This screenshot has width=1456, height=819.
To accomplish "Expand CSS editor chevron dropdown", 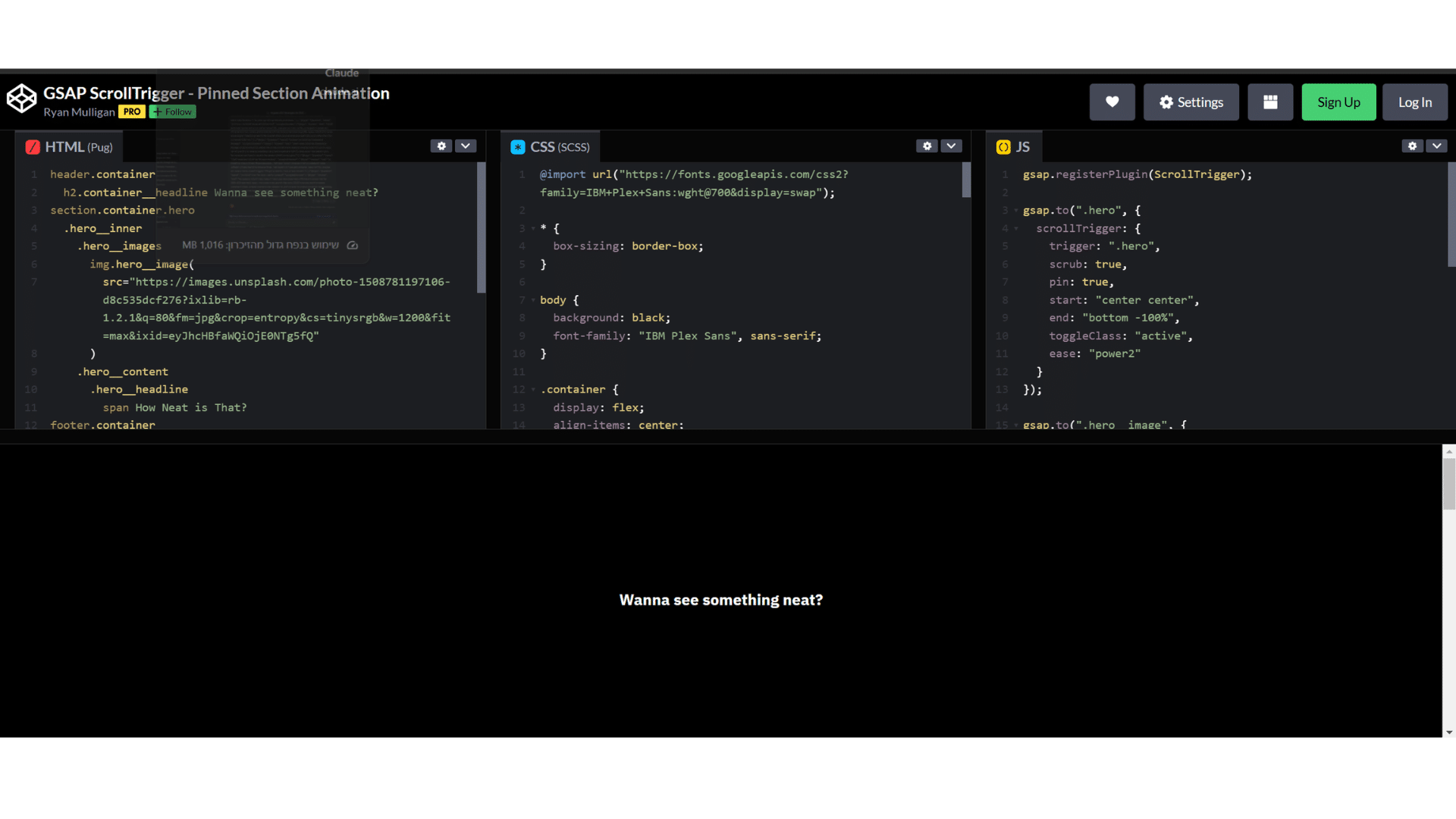I will point(951,146).
